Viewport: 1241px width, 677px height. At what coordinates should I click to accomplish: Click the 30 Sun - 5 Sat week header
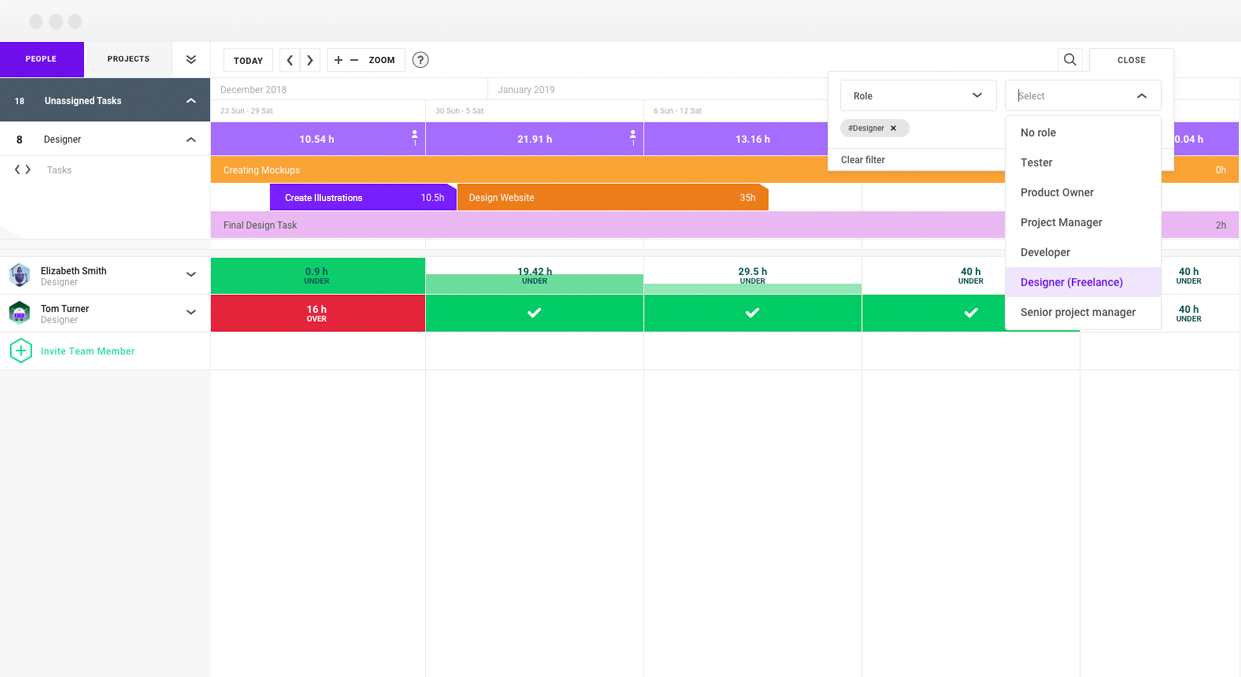pos(459,111)
